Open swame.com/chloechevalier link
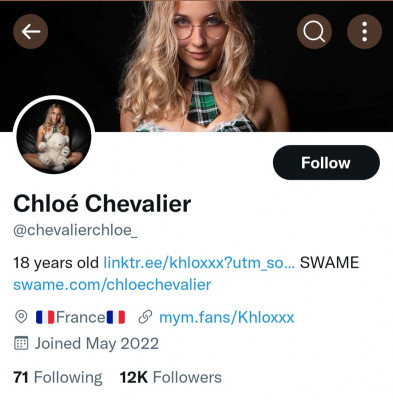Screen dimensions: 393x400 pos(112,285)
